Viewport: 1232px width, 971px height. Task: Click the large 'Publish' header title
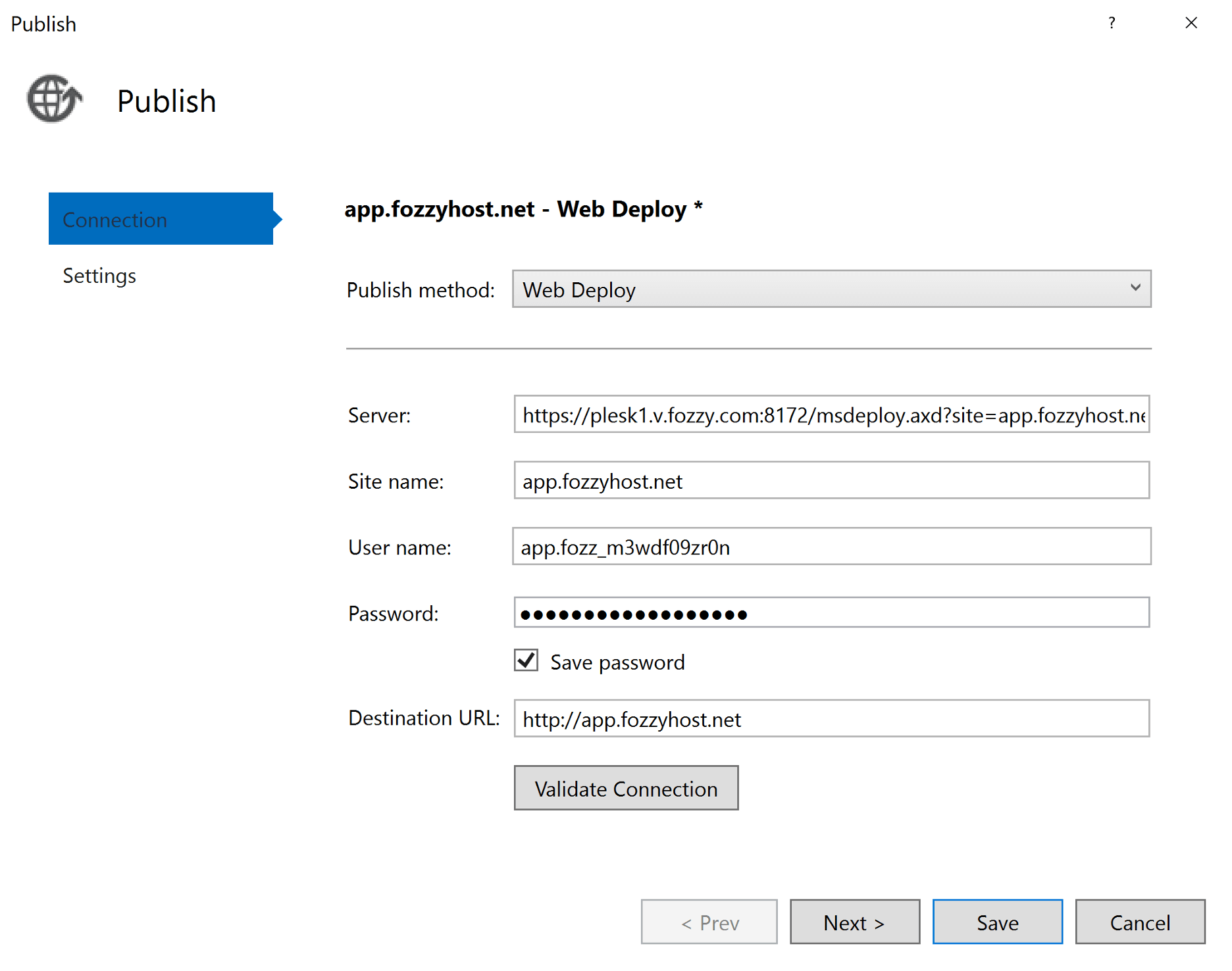[x=167, y=101]
